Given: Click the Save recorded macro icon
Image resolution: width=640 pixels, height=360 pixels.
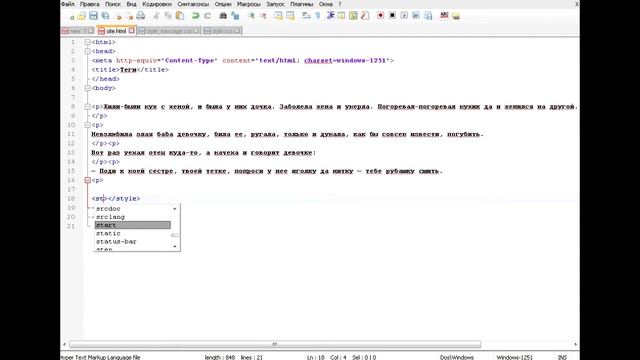Looking at the screenshot, I should [428, 16].
